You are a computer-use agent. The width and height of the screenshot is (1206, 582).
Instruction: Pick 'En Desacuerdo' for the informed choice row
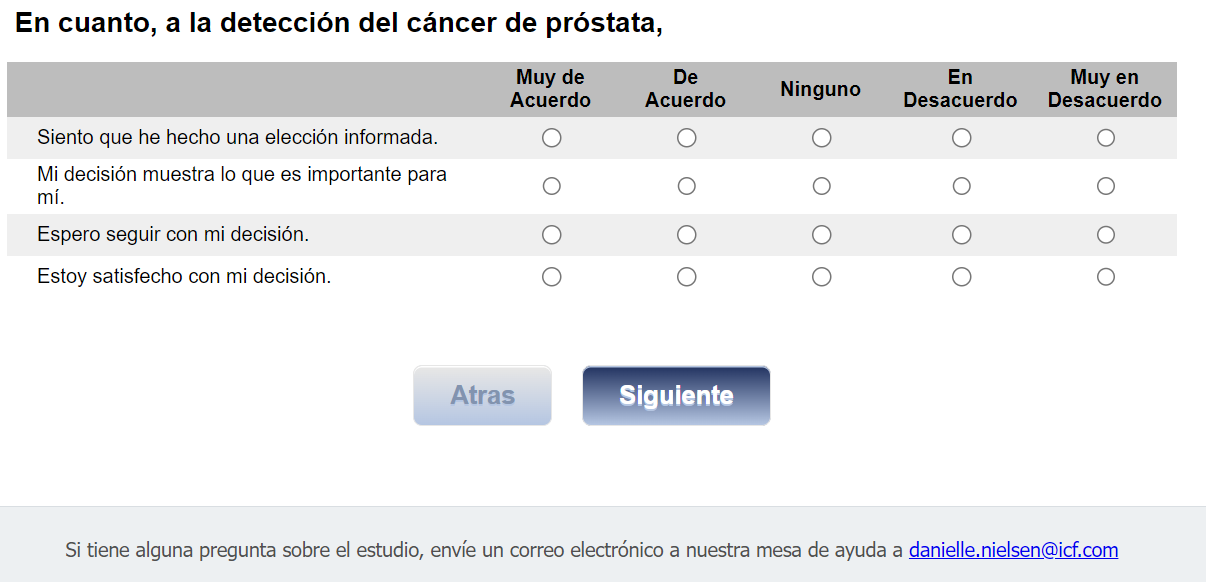(x=961, y=138)
